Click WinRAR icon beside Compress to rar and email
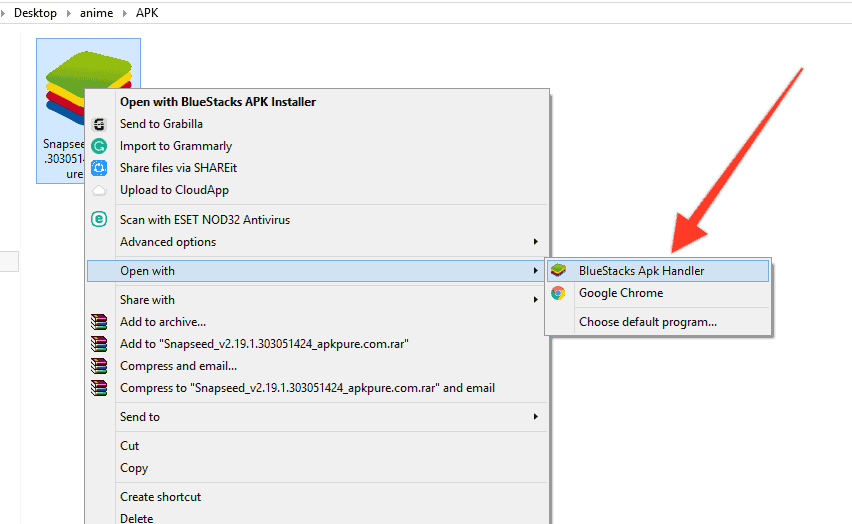The image size is (852, 524). pos(99,388)
